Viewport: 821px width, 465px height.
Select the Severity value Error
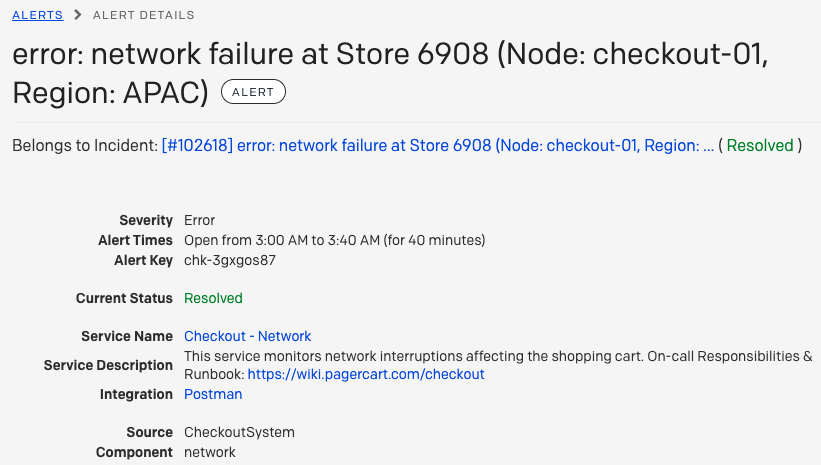click(199, 220)
